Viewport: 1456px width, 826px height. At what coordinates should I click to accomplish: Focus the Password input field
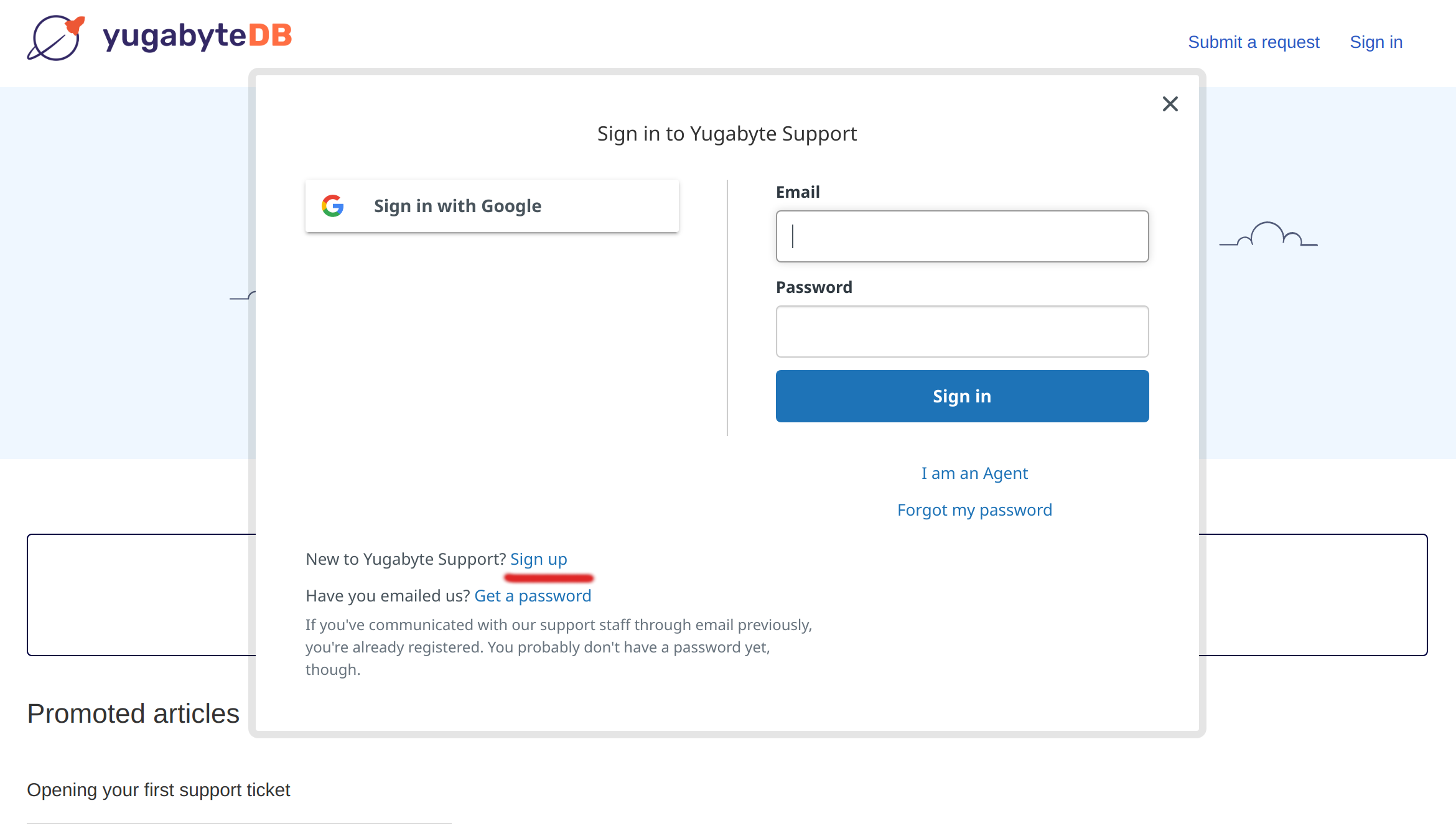point(962,332)
